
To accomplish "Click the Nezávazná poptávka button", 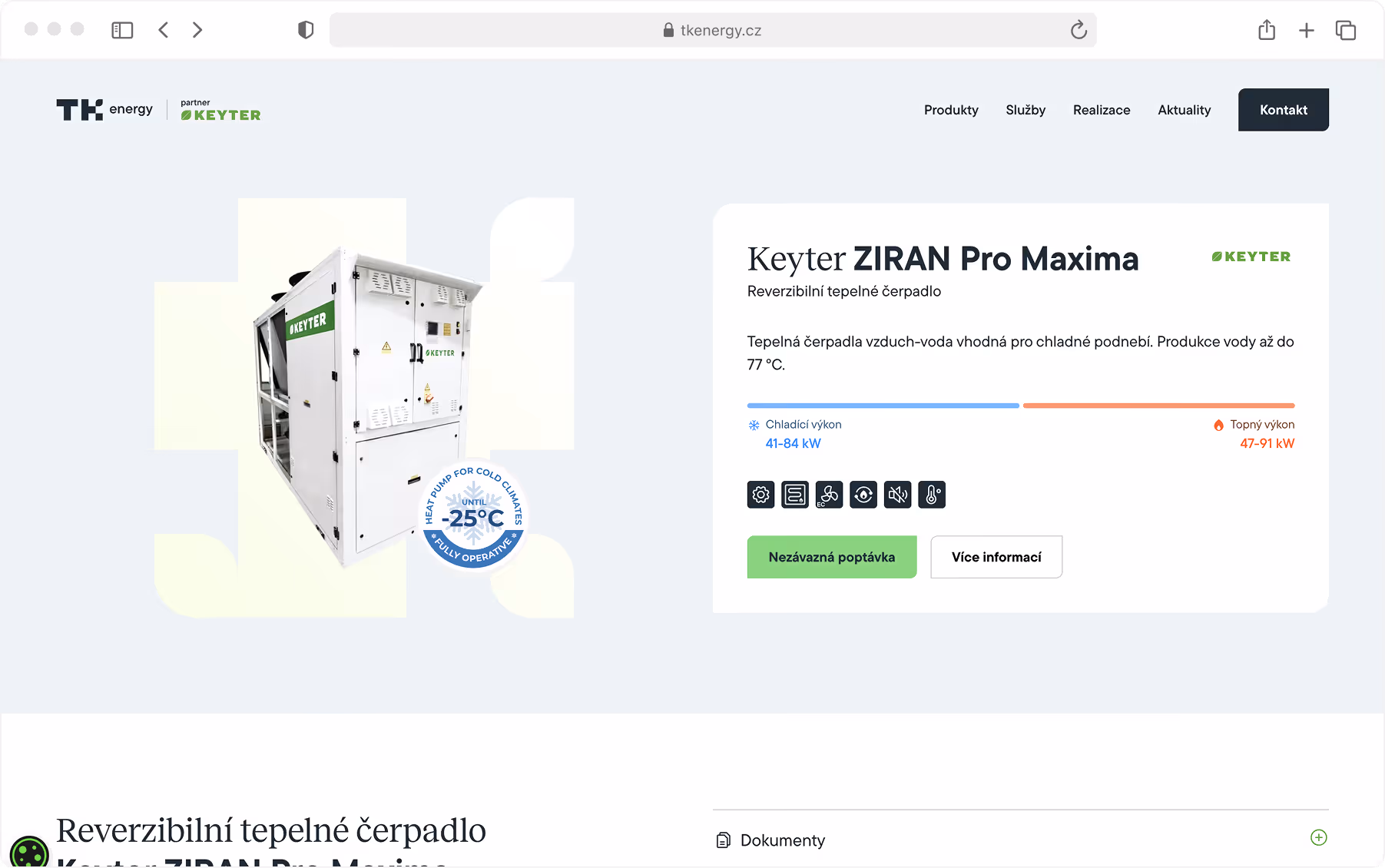I will (832, 557).
